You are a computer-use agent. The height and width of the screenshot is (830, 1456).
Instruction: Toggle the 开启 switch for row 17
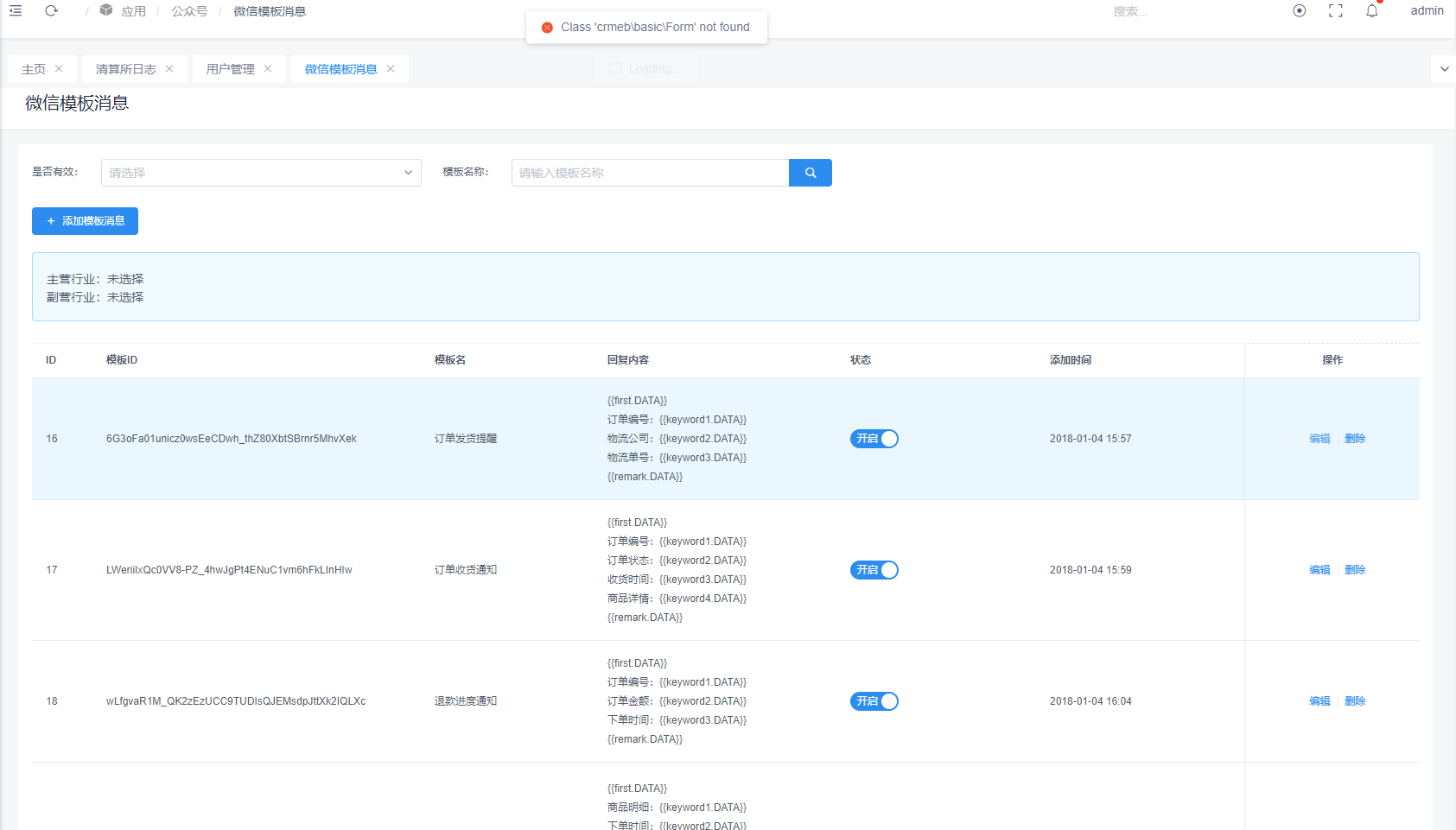click(874, 570)
